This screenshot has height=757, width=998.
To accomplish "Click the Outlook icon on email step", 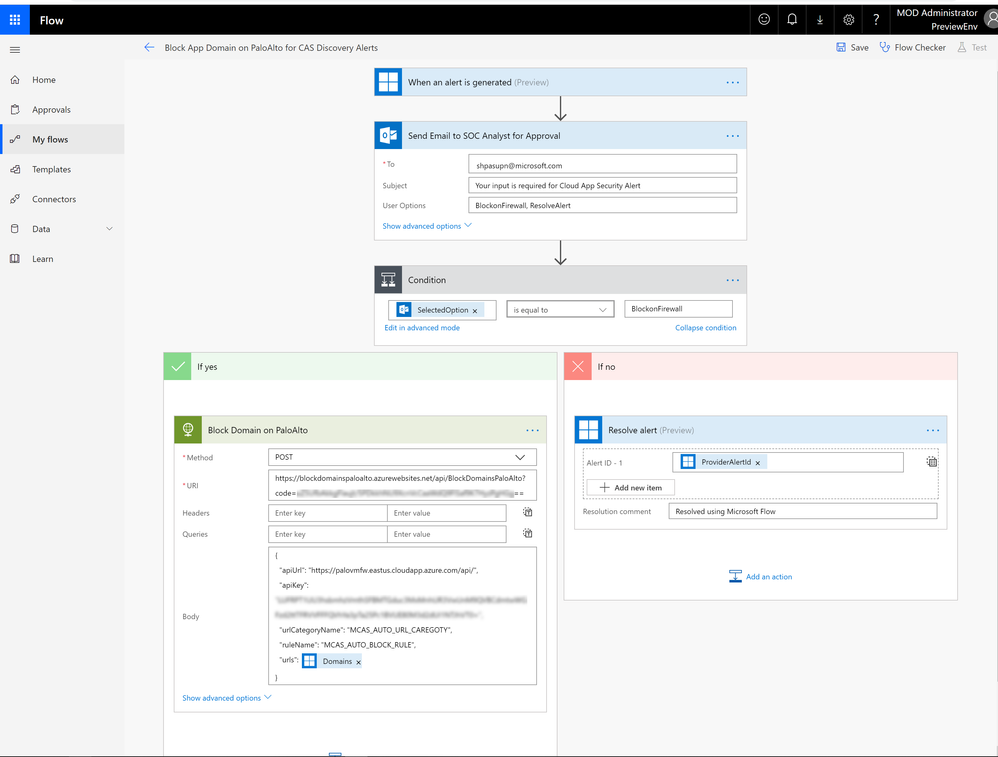I will [x=388, y=136].
